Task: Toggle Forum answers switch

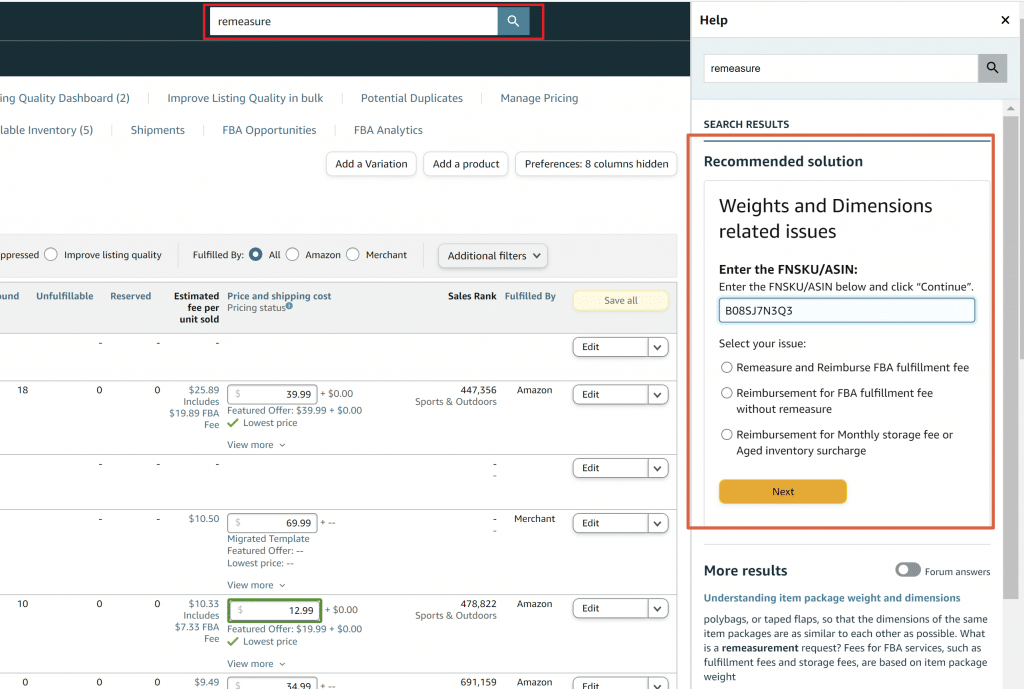Action: [x=908, y=570]
